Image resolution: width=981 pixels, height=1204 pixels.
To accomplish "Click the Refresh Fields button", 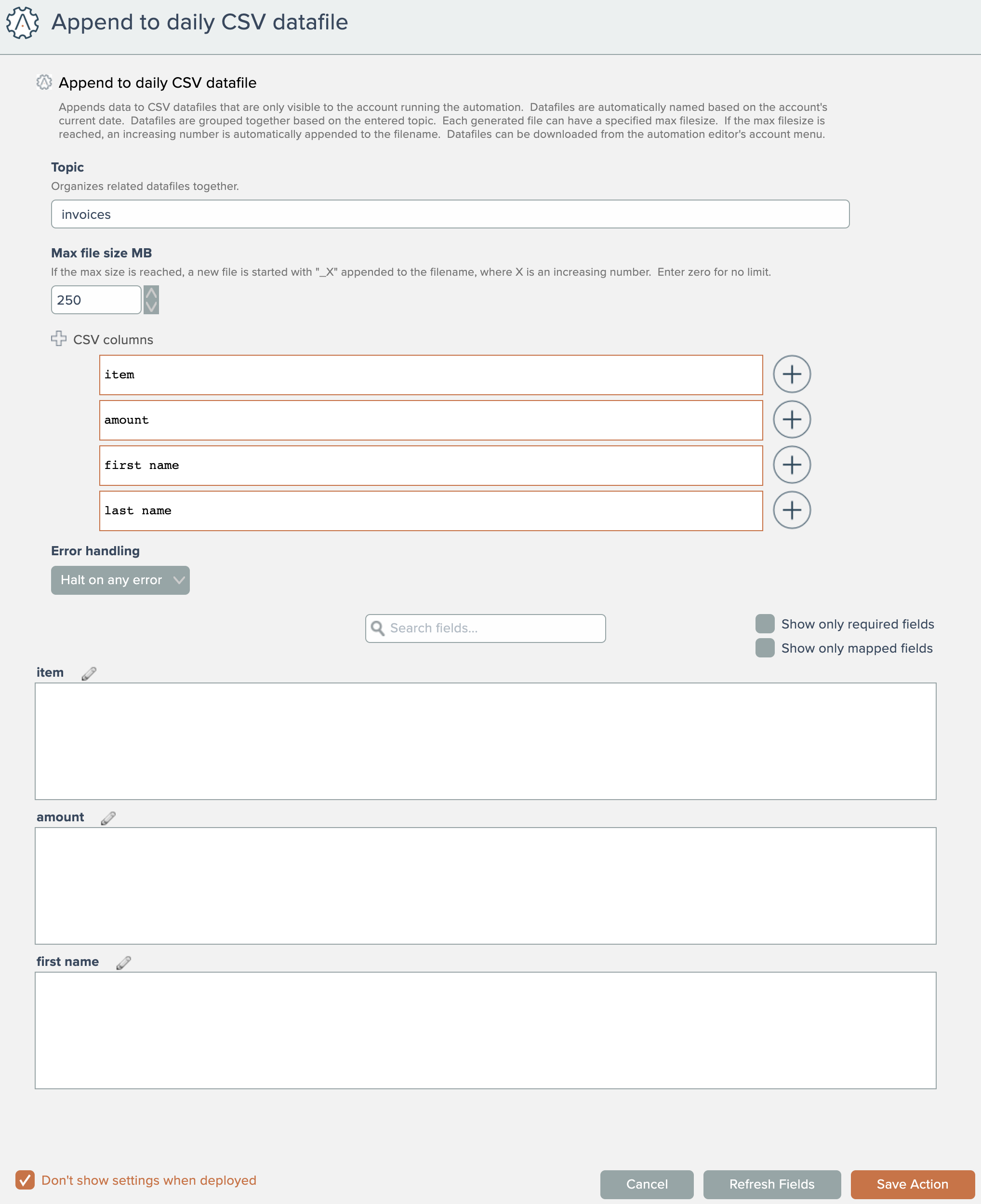I will [771, 1184].
